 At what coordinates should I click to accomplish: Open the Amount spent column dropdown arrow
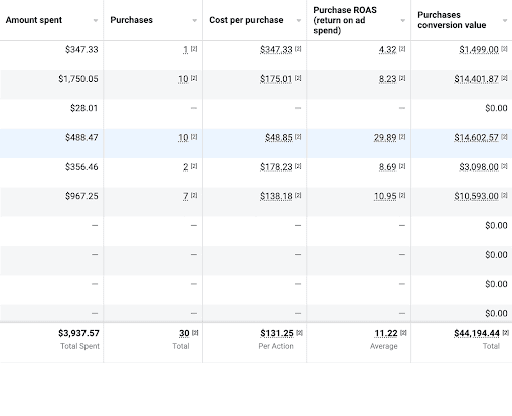96,21
